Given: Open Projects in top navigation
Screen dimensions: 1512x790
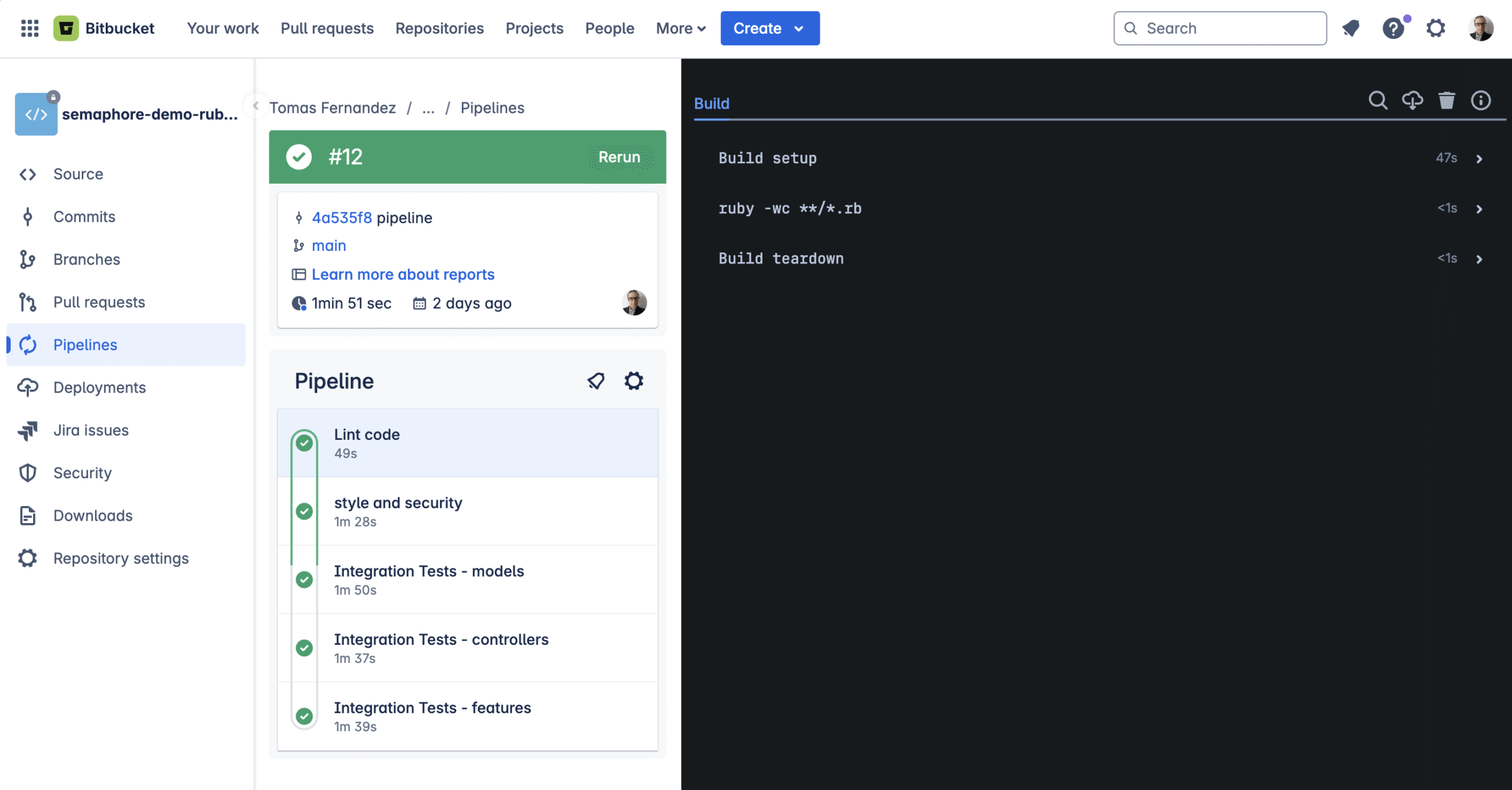Looking at the screenshot, I should pyautogui.click(x=535, y=28).
